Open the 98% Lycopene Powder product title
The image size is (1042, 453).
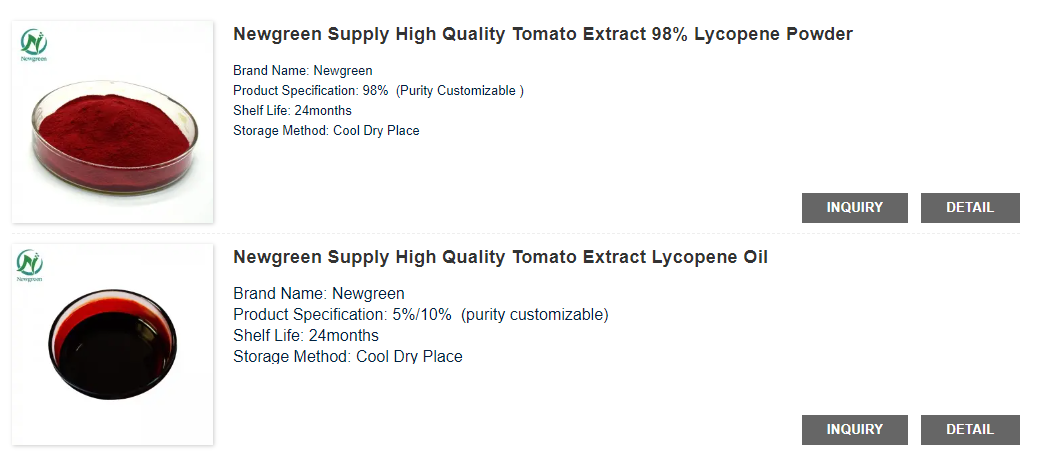point(542,35)
